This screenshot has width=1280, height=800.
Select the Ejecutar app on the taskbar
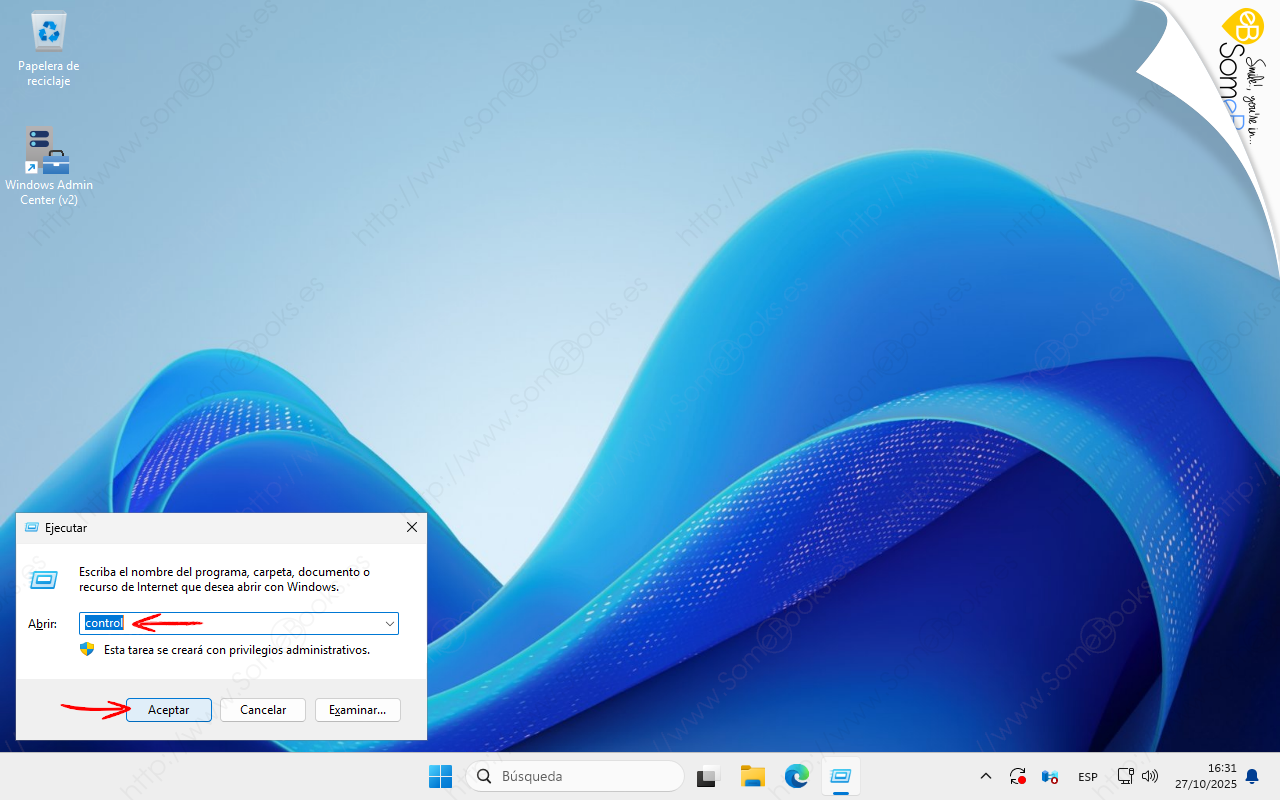click(840, 776)
